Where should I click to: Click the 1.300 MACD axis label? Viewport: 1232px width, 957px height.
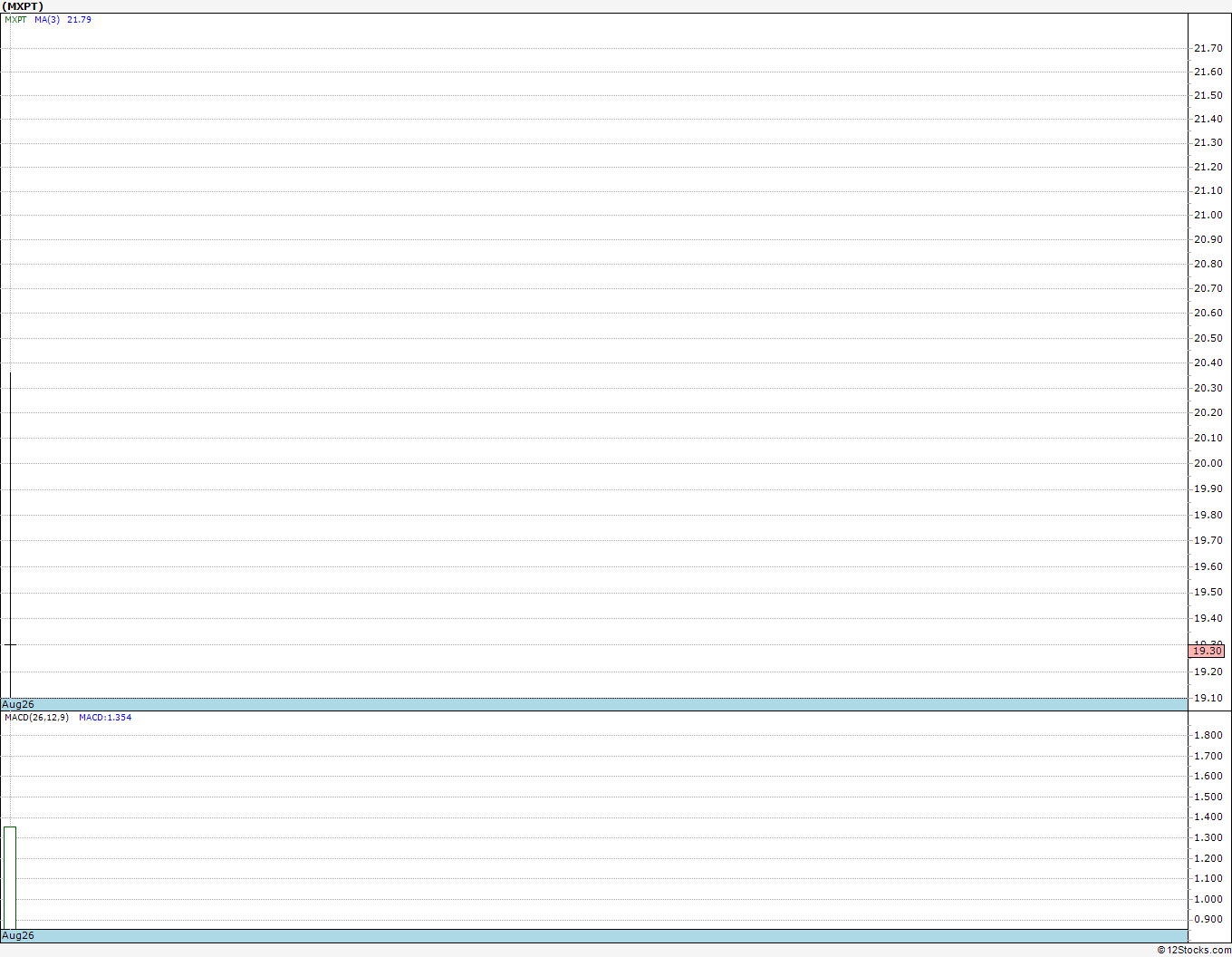point(1208,837)
